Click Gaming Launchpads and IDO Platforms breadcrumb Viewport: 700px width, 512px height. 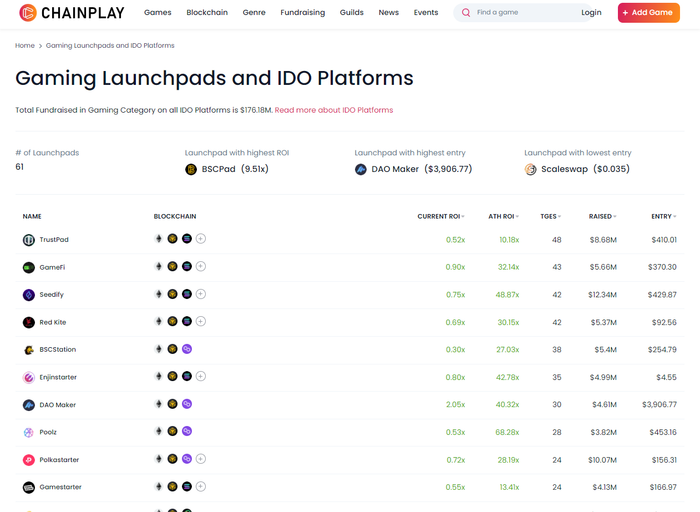click(x=110, y=46)
